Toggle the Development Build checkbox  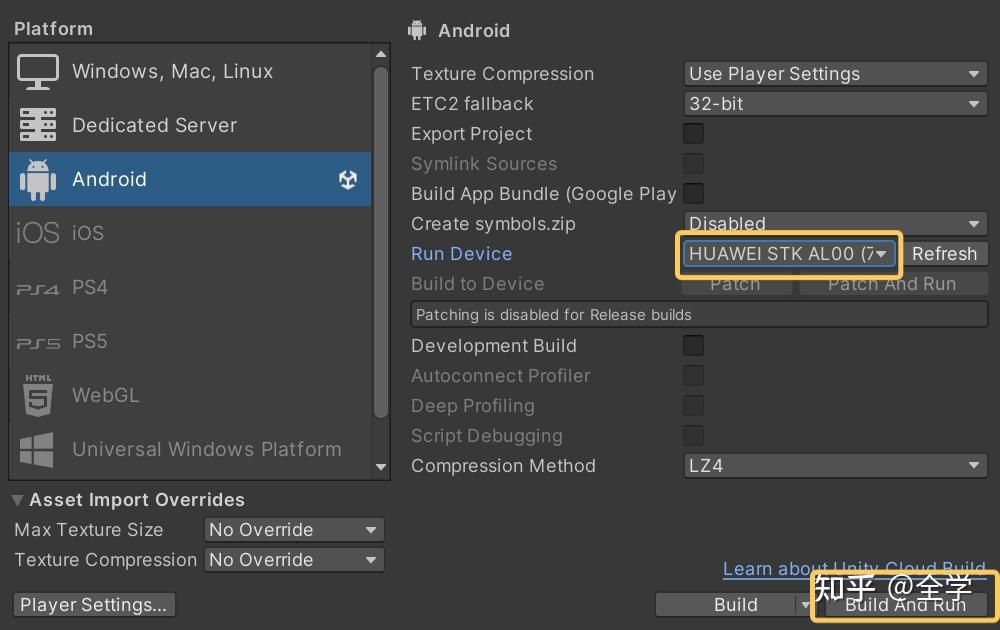pos(693,346)
